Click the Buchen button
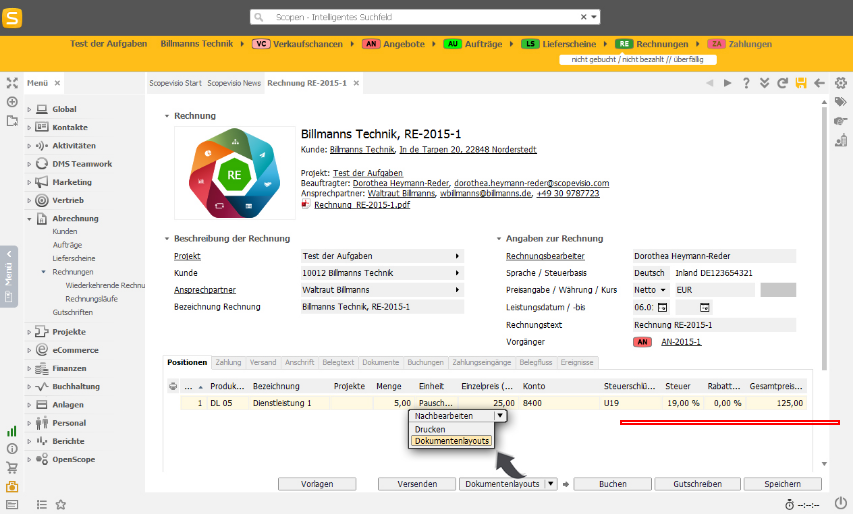The width and height of the screenshot is (853, 514). tap(613, 484)
